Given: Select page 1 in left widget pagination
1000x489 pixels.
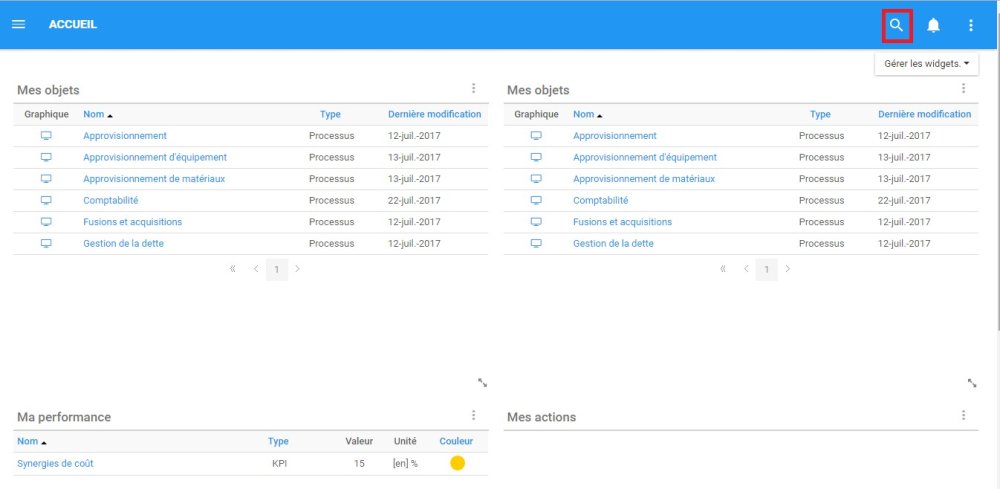Looking at the screenshot, I should point(277,269).
